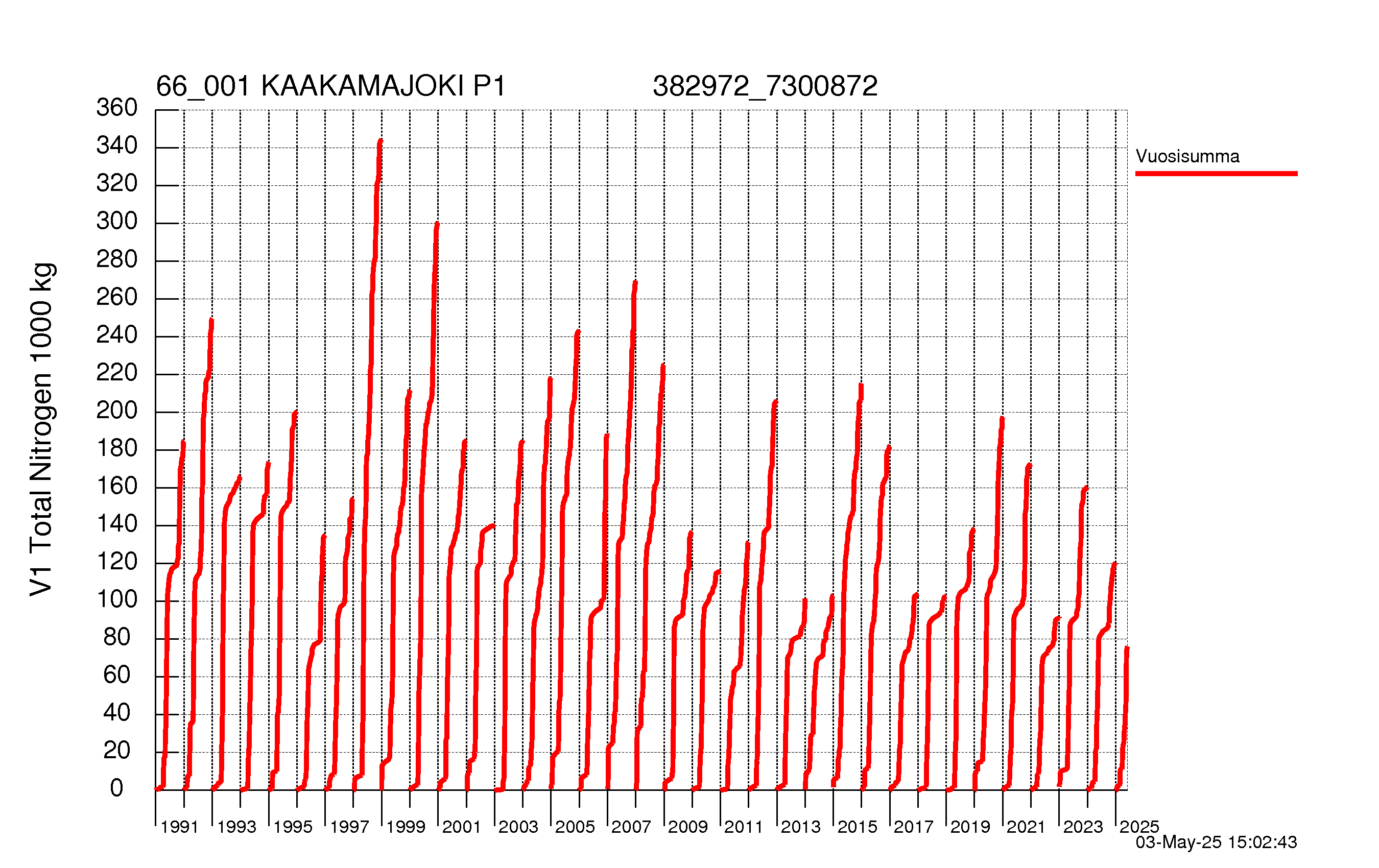Click x-axis year label 2007
The width and height of the screenshot is (1379, 868).
(631, 827)
